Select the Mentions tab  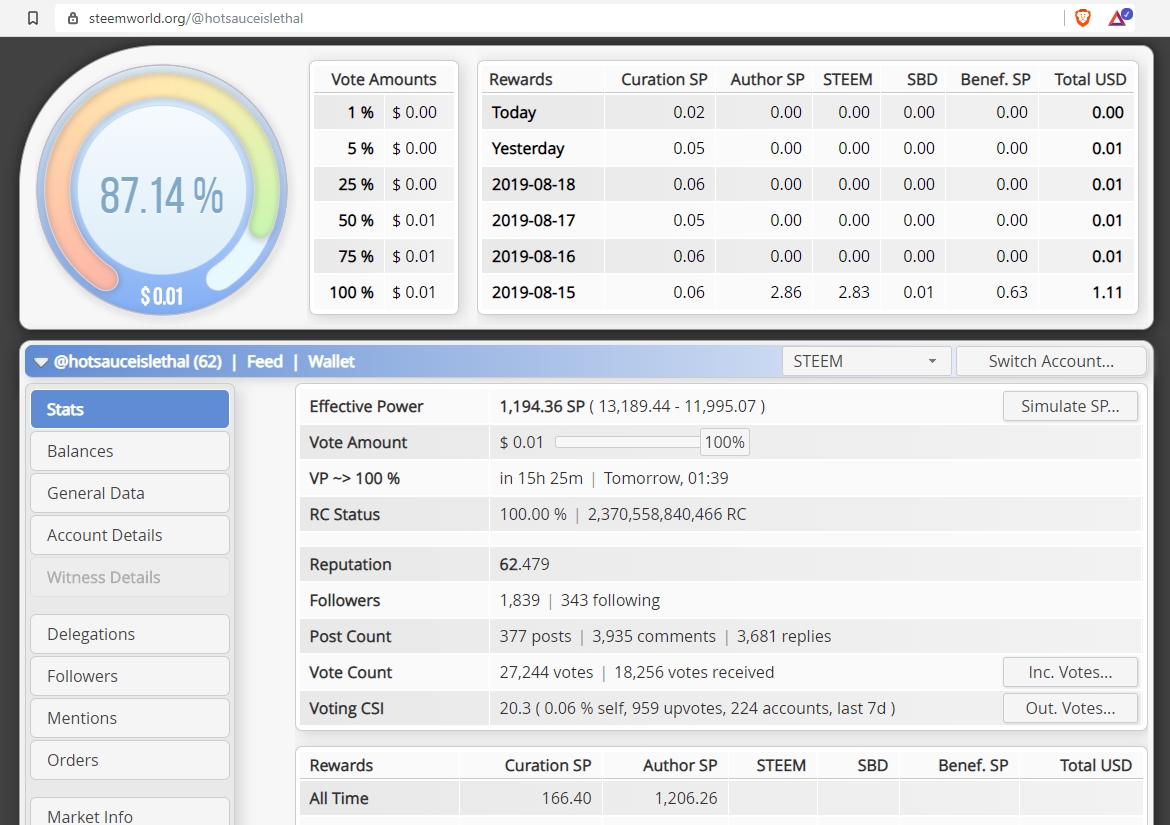130,718
